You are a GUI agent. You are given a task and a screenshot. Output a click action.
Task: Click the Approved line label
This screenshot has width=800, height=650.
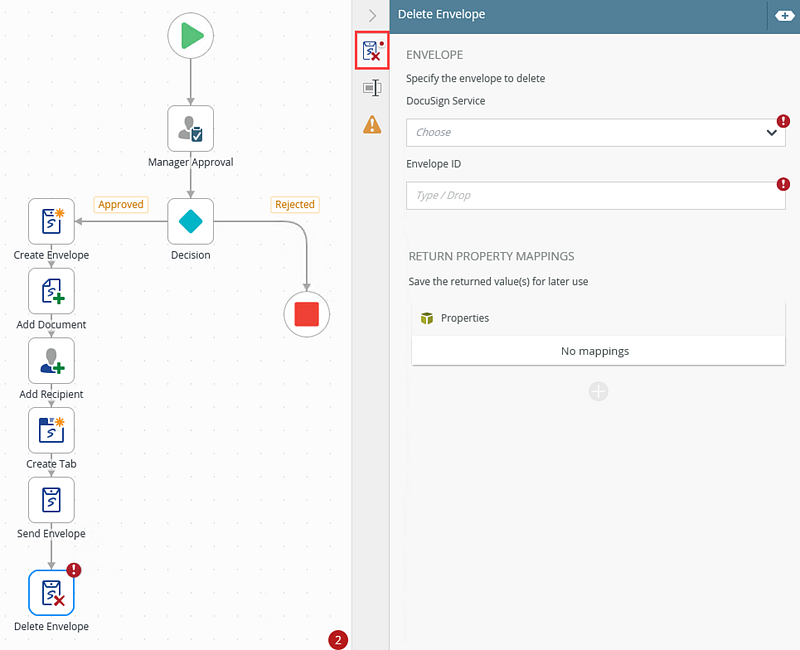(121, 204)
